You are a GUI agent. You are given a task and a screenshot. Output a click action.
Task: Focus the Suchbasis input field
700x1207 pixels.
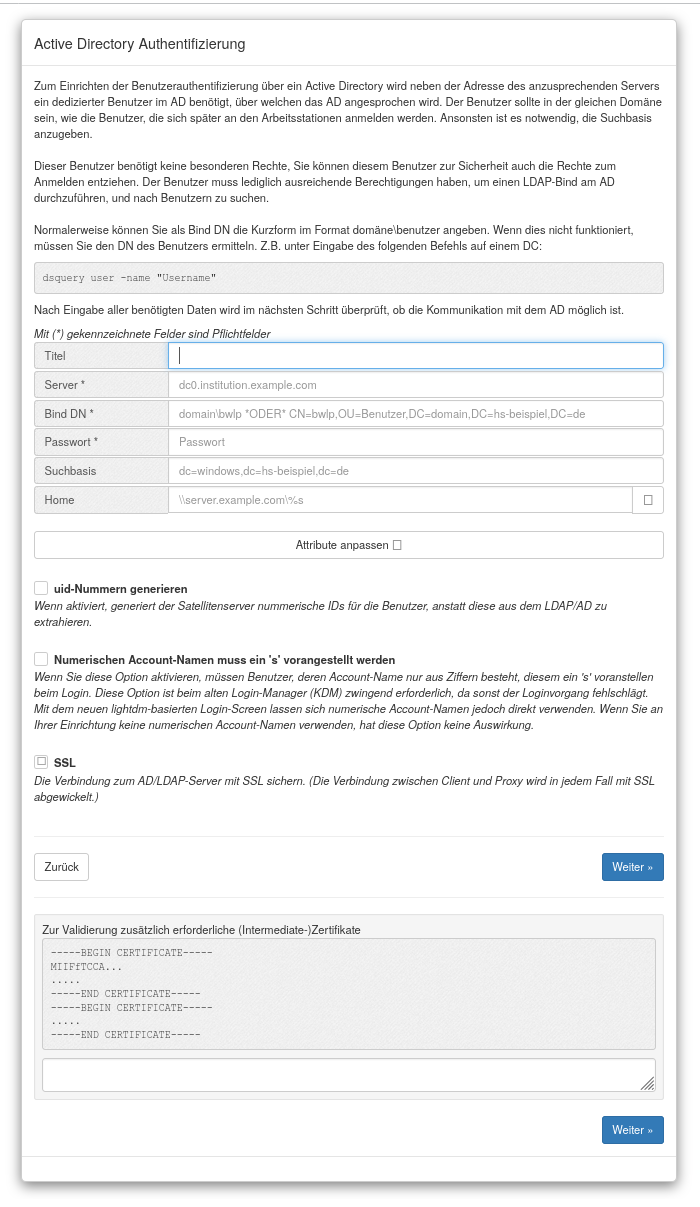(415, 471)
